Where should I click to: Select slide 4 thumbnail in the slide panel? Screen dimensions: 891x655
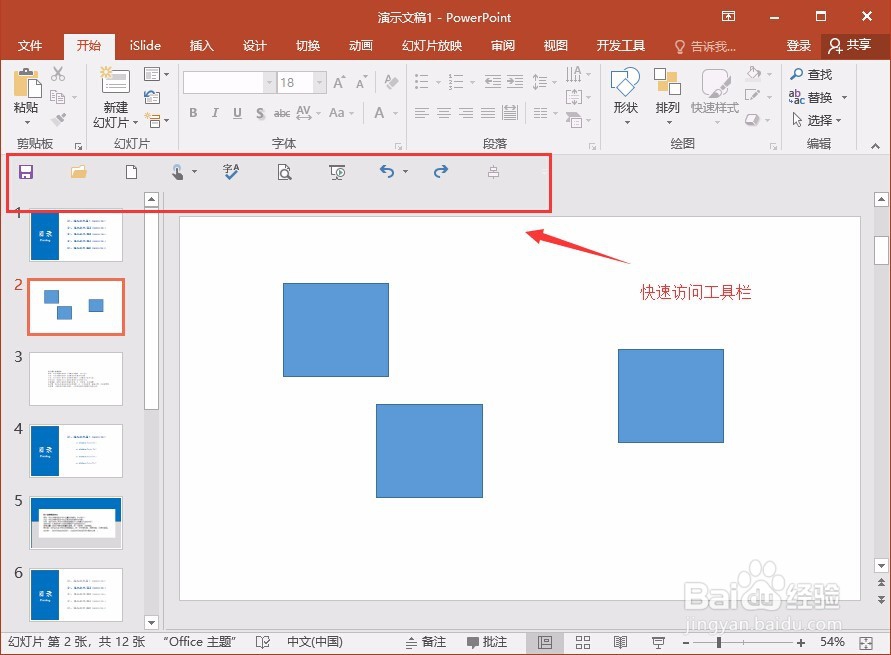point(77,450)
